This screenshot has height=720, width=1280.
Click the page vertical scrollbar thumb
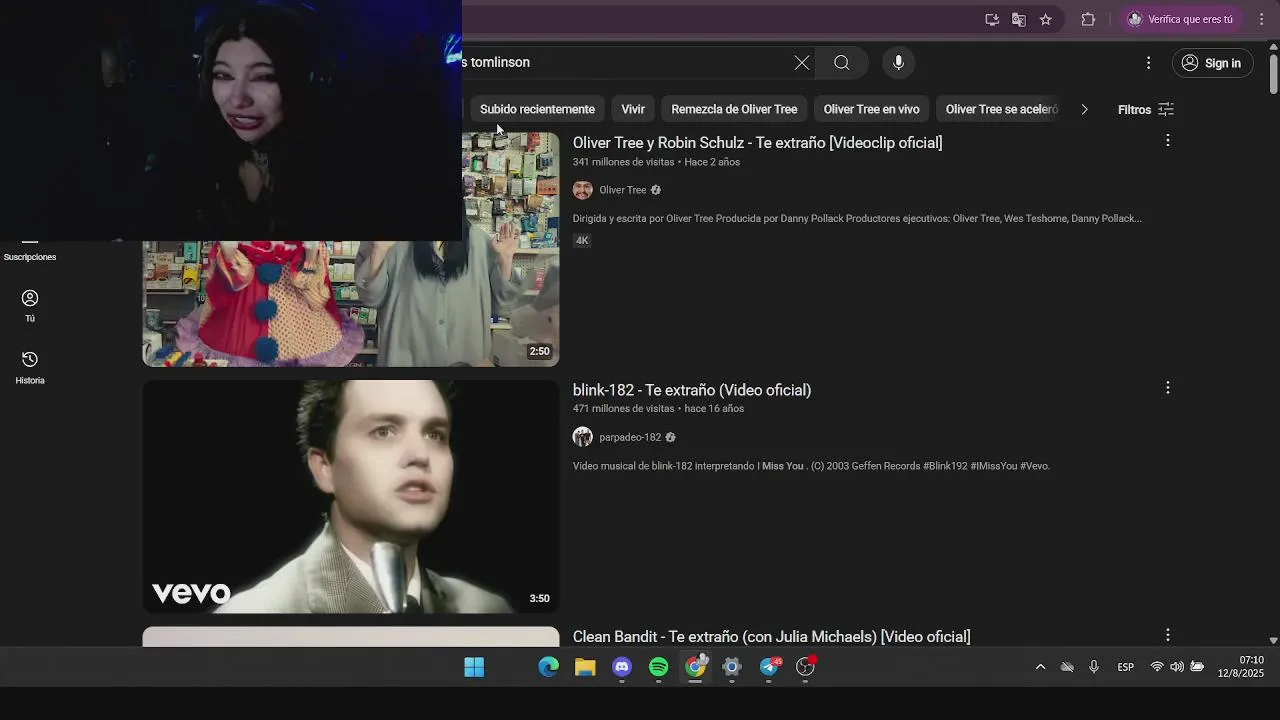(x=1273, y=72)
